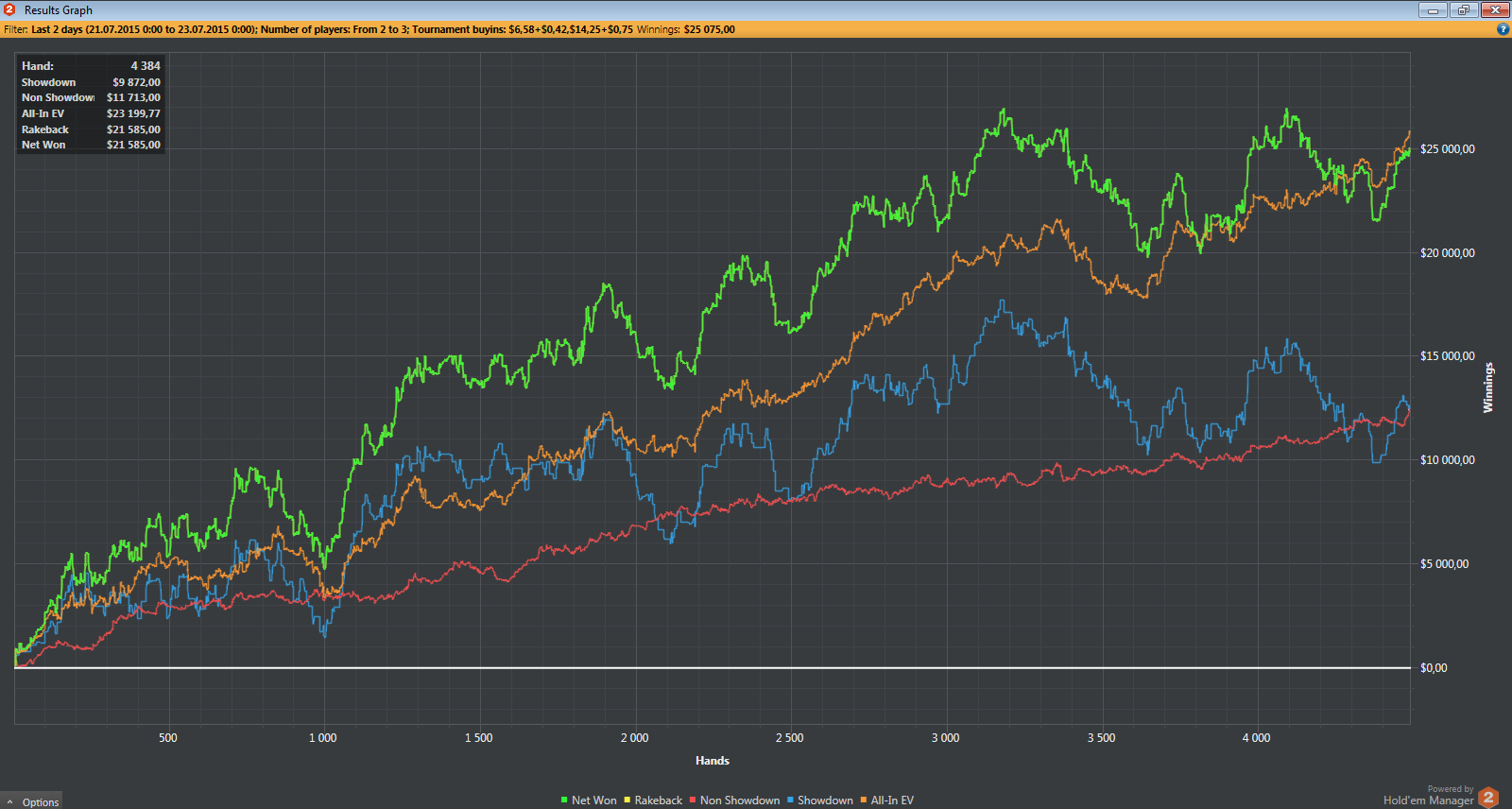Open the Options panel label

tap(41, 802)
